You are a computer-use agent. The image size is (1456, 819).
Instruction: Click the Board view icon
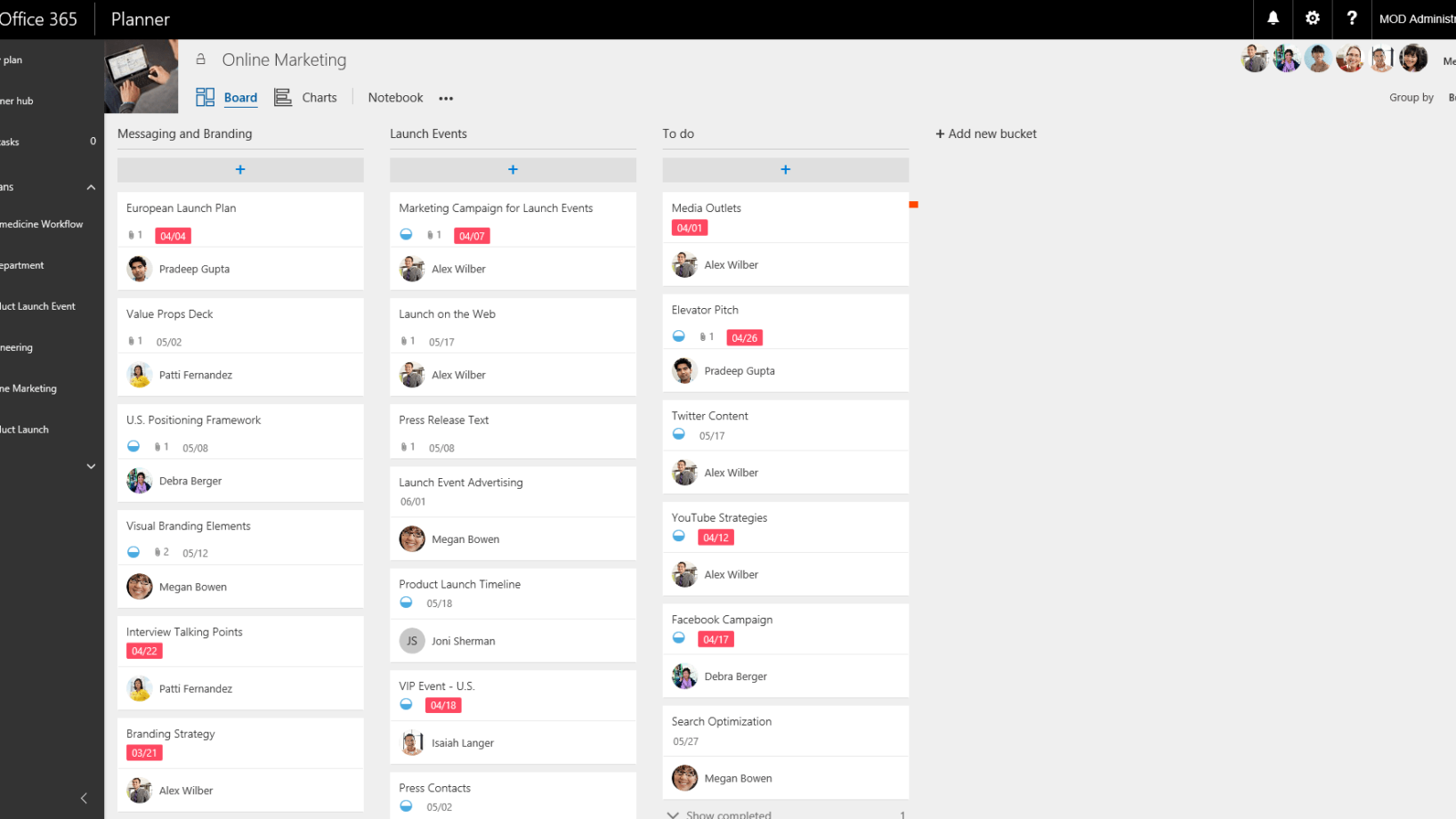coord(205,97)
